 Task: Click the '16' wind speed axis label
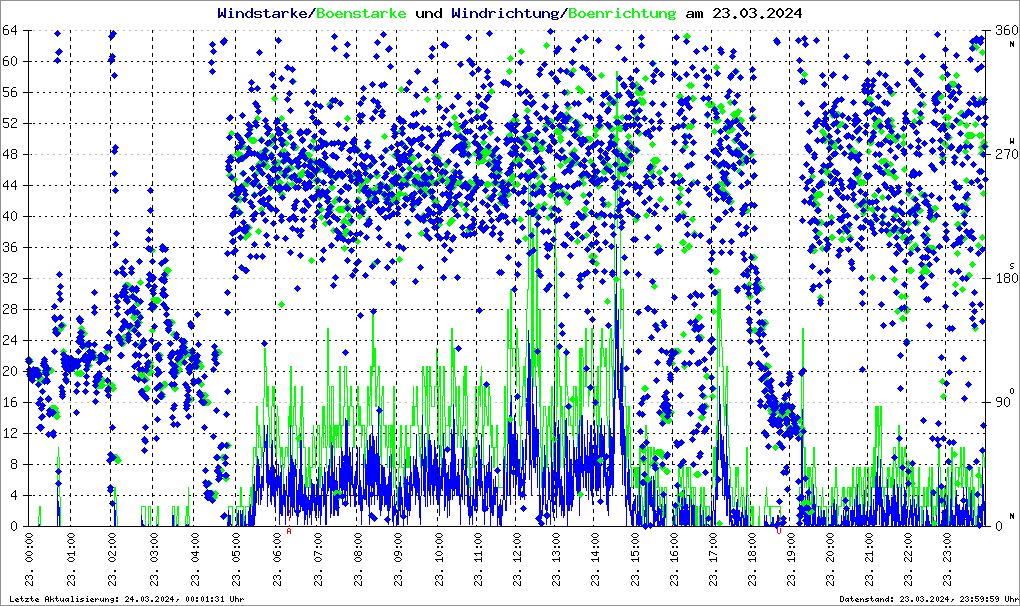coord(9,402)
